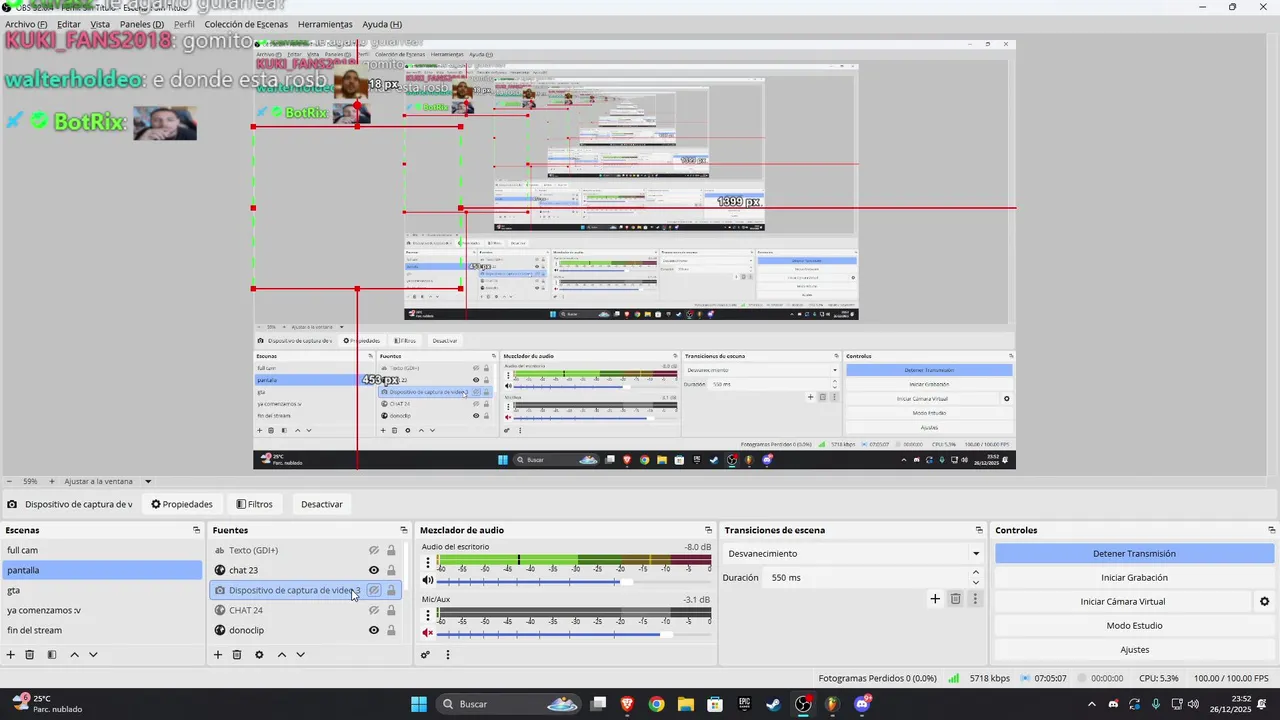Toggle lock on chat 23 source
1280x720 pixels.
(x=391, y=570)
